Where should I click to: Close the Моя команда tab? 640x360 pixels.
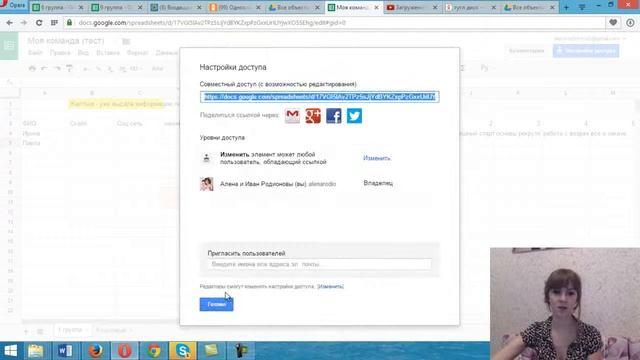tap(376, 7)
